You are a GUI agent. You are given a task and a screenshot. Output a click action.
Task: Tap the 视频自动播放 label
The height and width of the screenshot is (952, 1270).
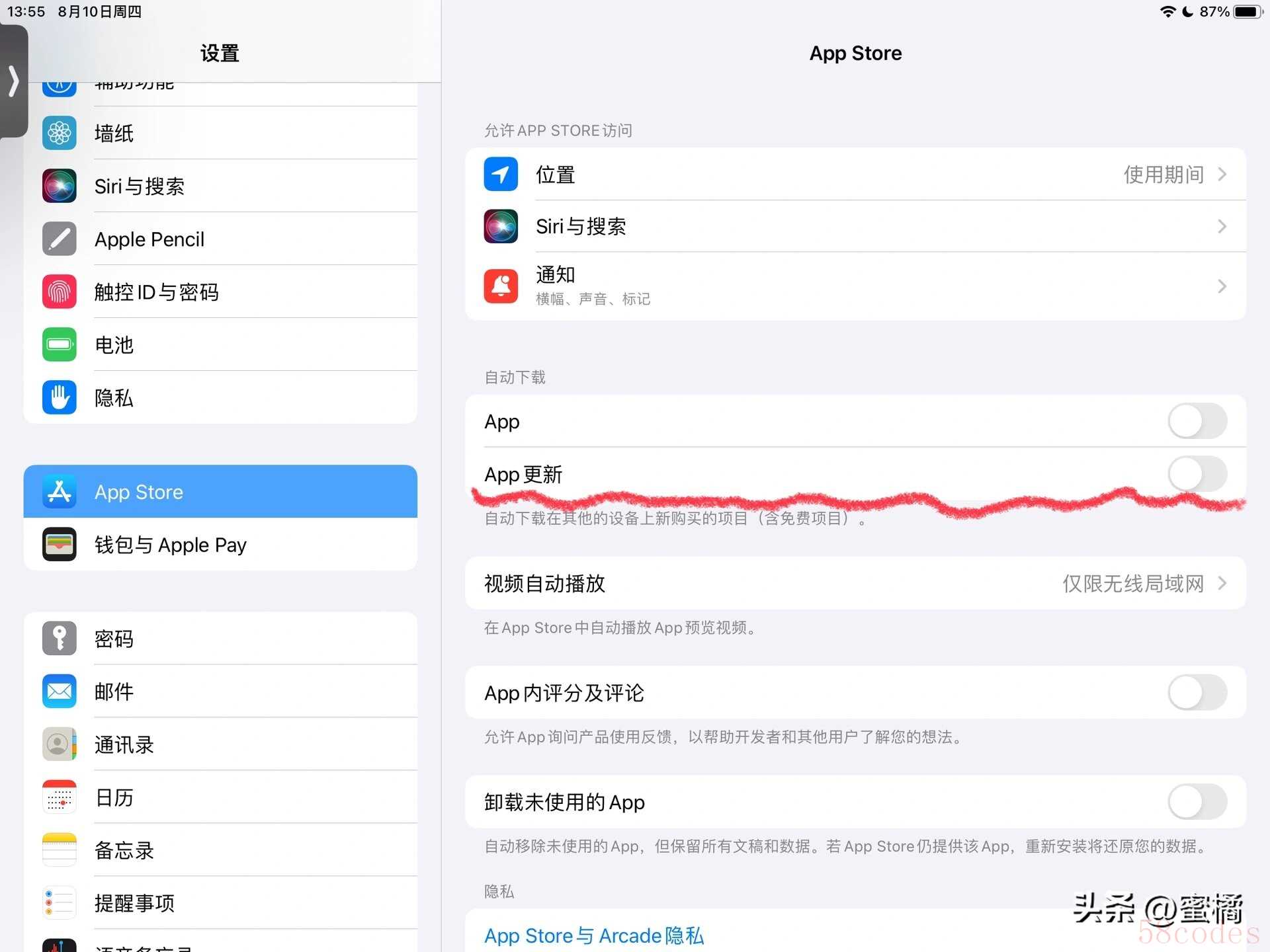544,583
